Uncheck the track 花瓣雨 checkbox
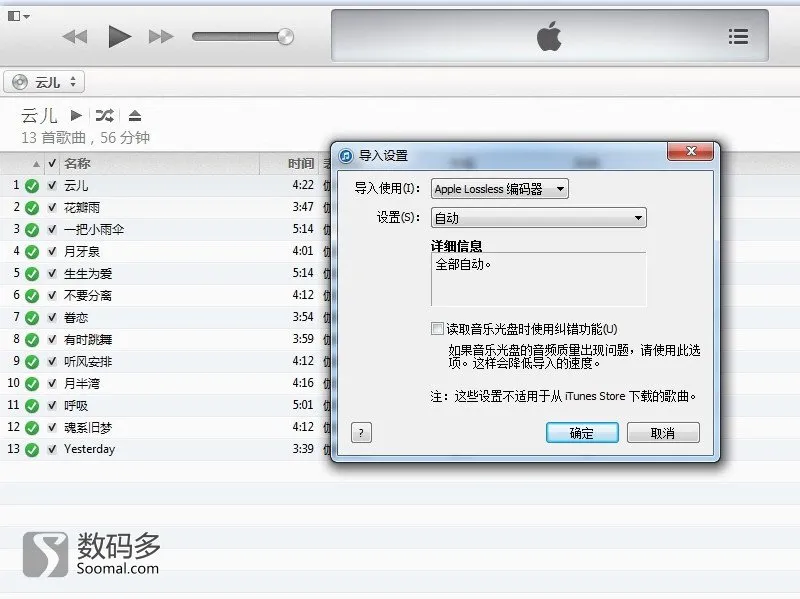 pos(52,207)
